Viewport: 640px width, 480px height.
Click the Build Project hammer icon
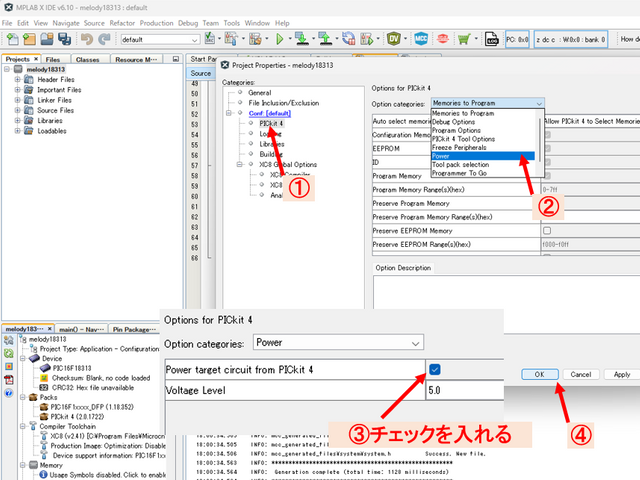point(229,39)
